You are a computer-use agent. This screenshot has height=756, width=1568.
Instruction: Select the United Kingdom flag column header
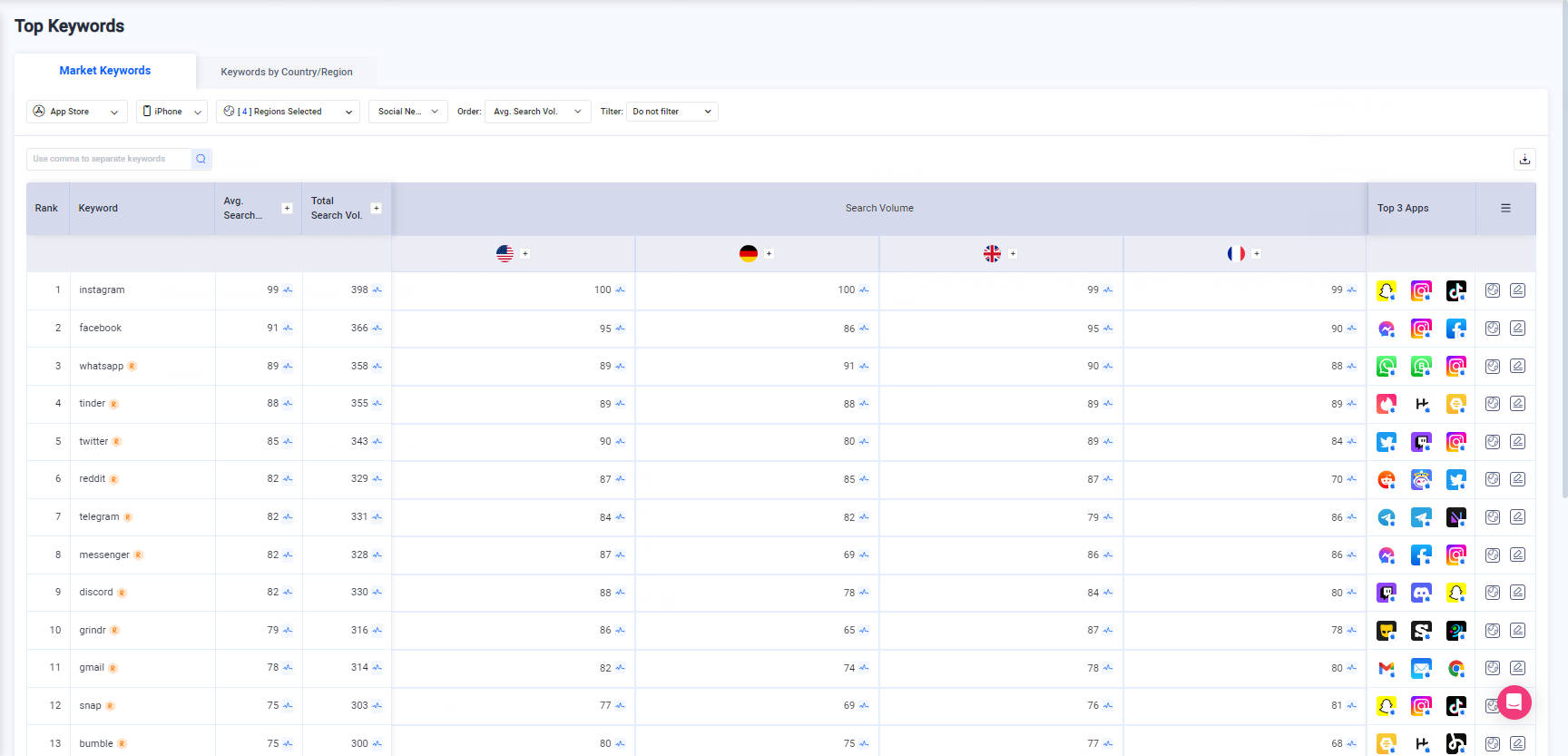pos(993,254)
